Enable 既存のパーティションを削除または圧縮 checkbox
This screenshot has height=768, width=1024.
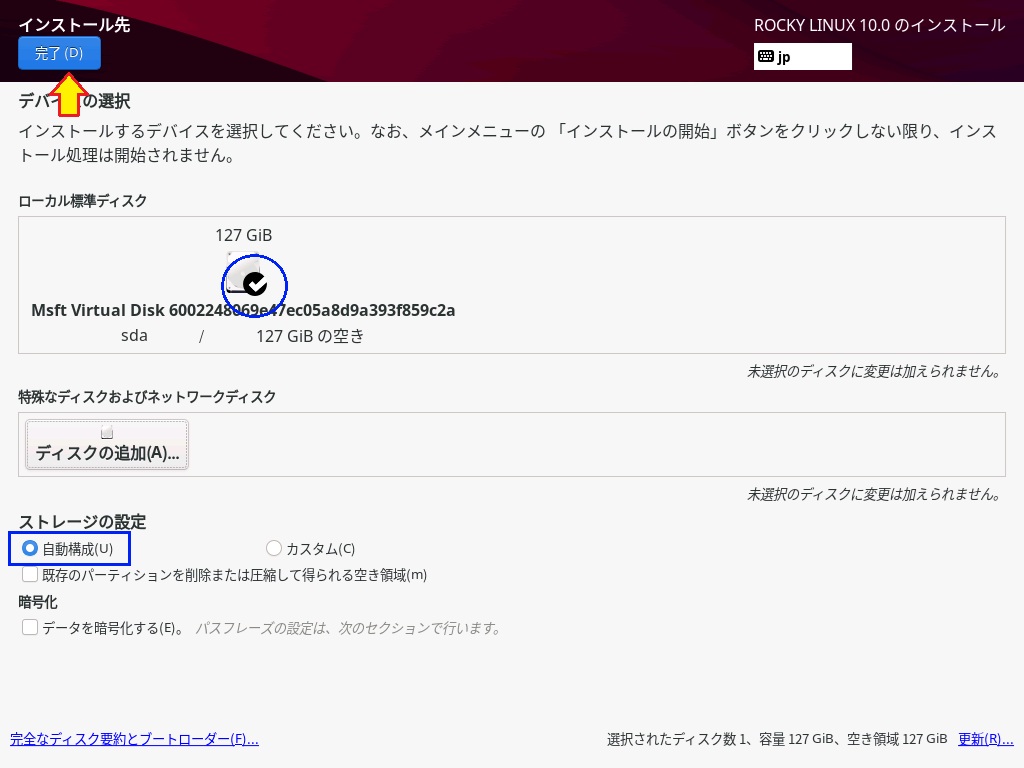tap(30, 575)
